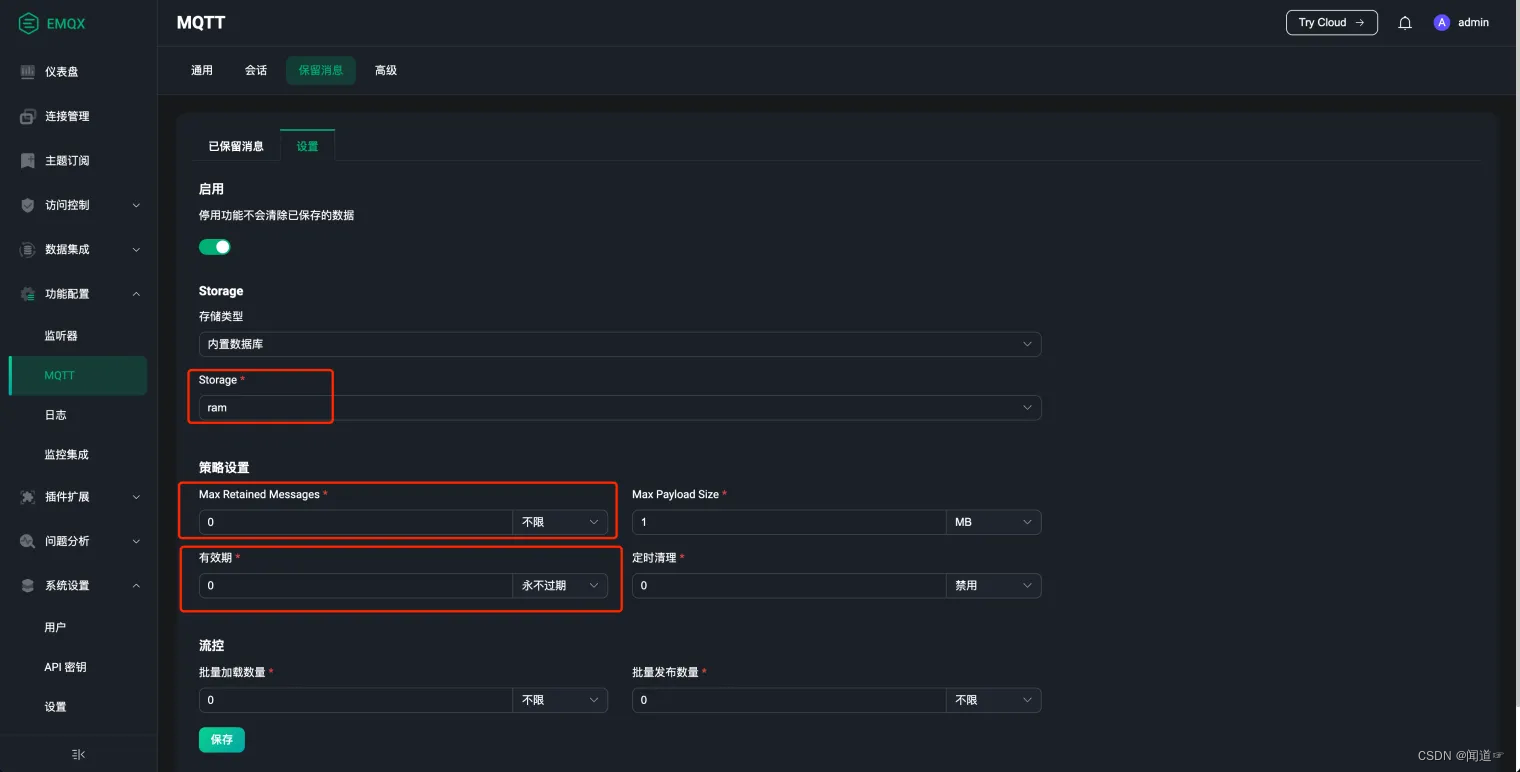Toggle the 启用 retained messages switch

[x=215, y=247]
